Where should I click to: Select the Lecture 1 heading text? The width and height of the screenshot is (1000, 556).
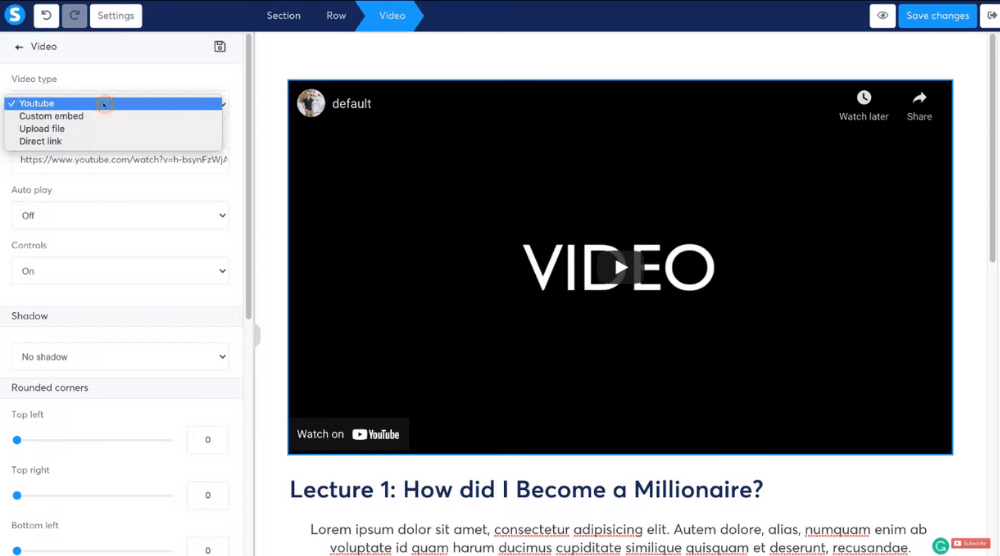click(526, 490)
